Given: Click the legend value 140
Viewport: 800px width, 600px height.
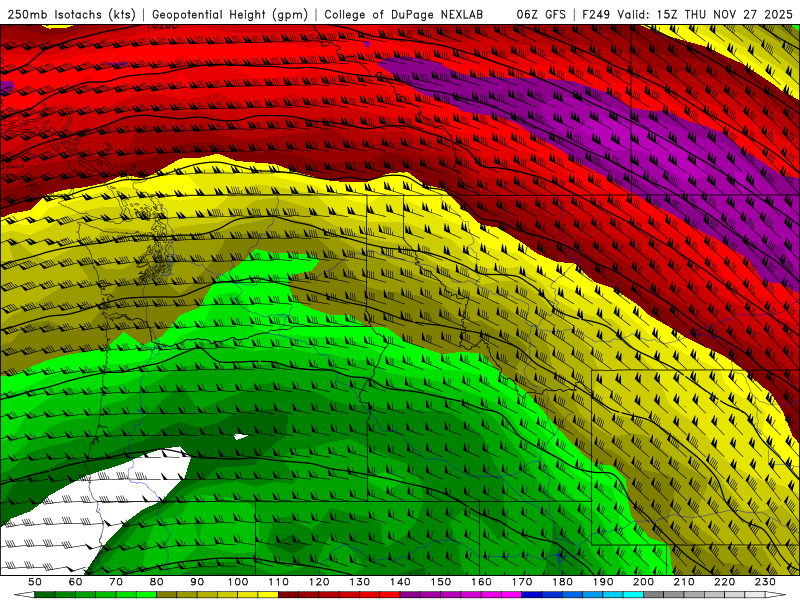Looking at the screenshot, I should (400, 582).
